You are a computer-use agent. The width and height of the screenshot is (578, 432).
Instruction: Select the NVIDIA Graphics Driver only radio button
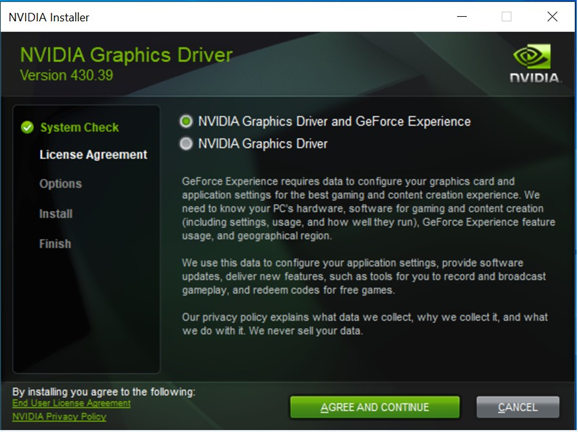click(x=186, y=144)
